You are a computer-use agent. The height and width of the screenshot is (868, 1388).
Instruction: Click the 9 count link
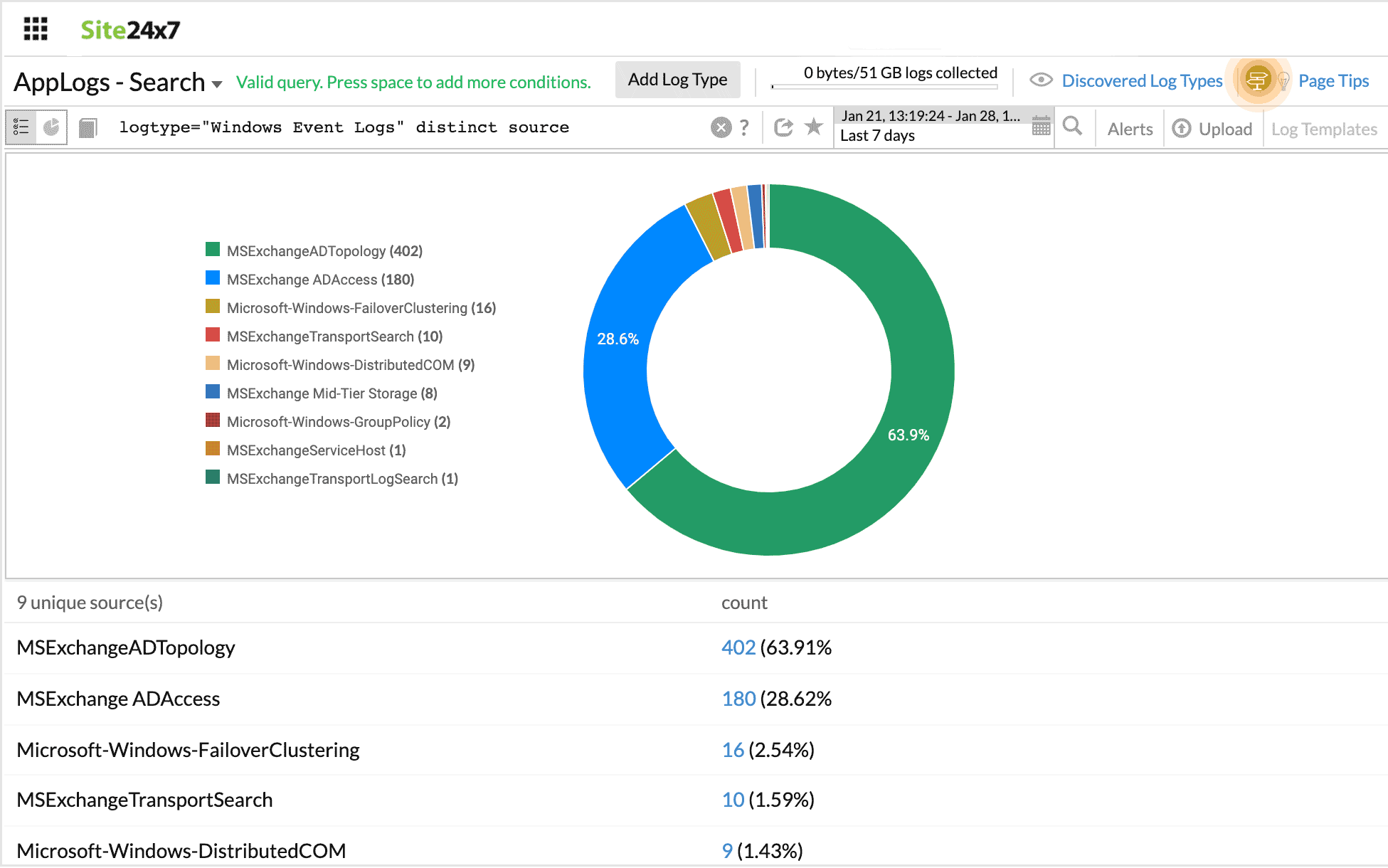[727, 851]
